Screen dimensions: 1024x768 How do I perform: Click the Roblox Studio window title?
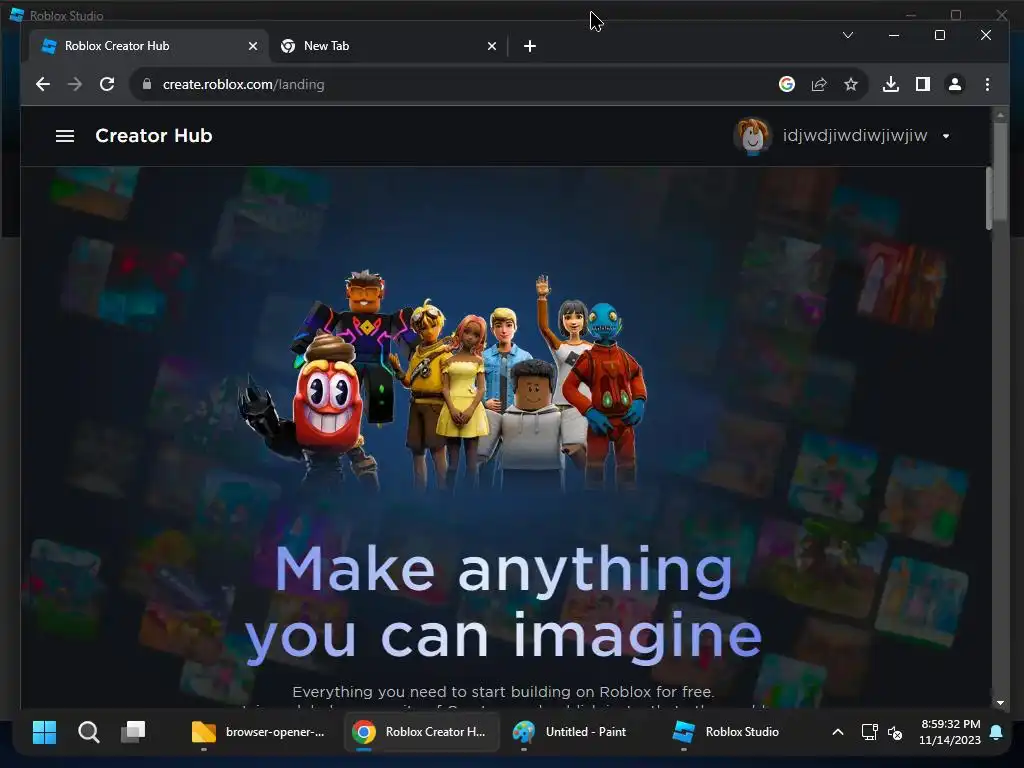(x=67, y=16)
